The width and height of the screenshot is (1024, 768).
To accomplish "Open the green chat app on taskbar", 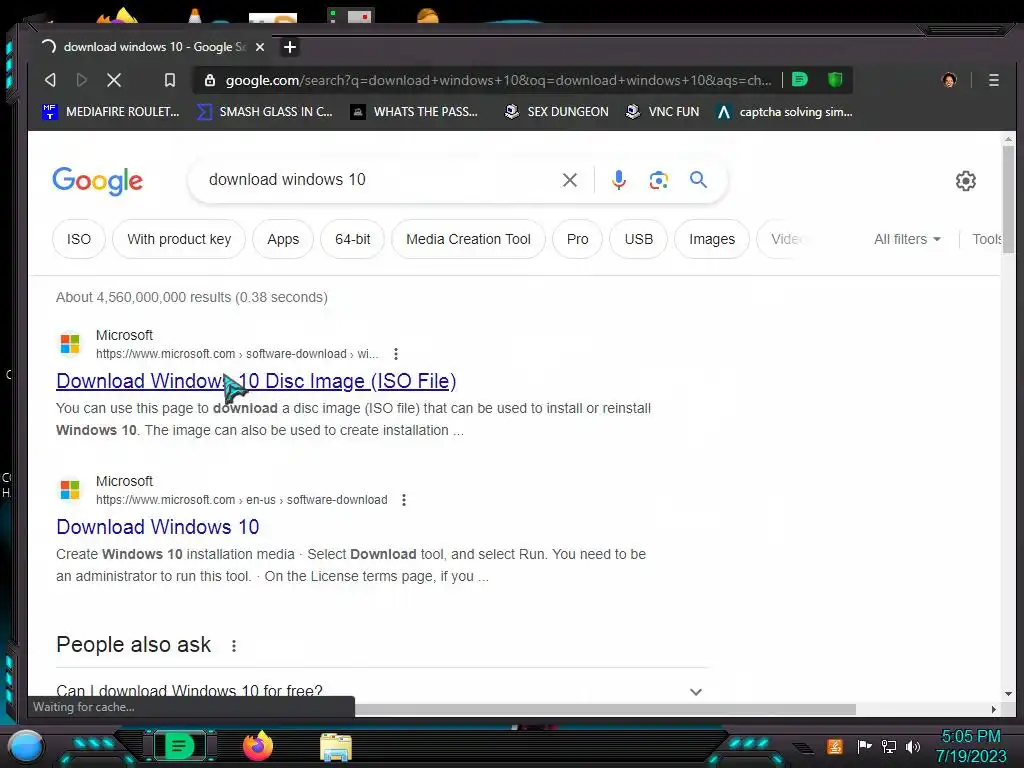I will tap(180, 746).
